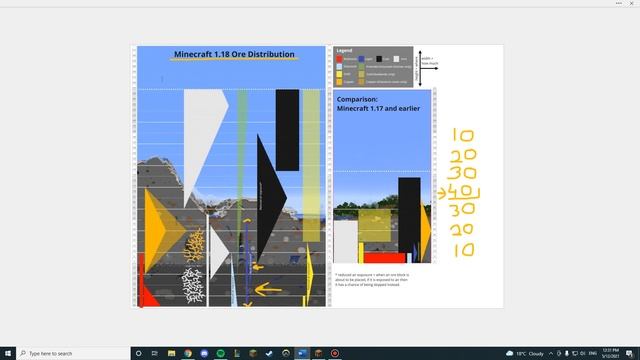The width and height of the screenshot is (640, 360).
Task: Open the Action Center notifications icon
Action: point(629,353)
